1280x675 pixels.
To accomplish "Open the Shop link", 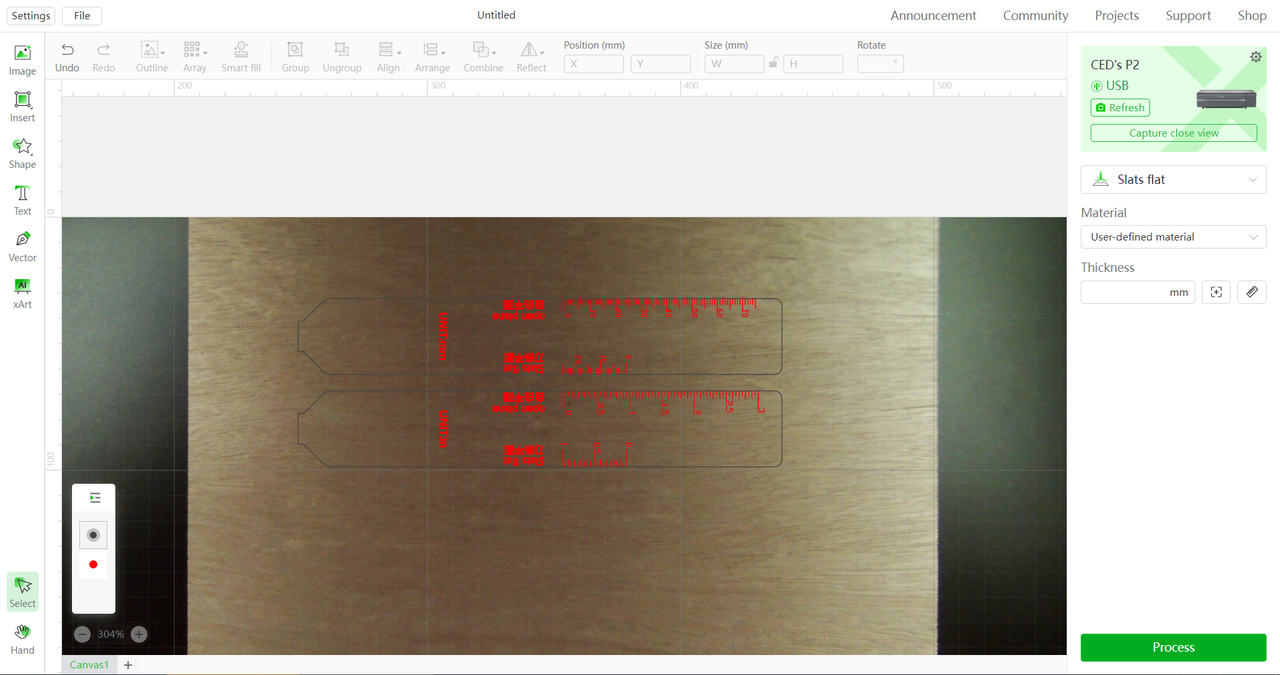I will 1252,16.
